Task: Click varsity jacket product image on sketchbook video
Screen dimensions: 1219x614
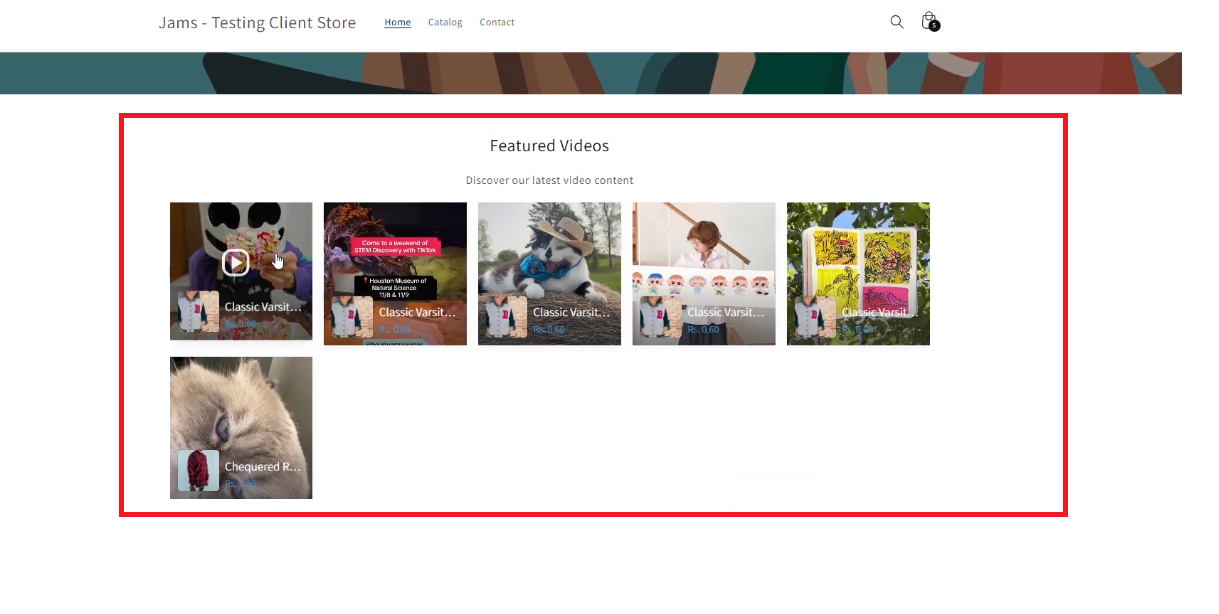Action: point(815,316)
